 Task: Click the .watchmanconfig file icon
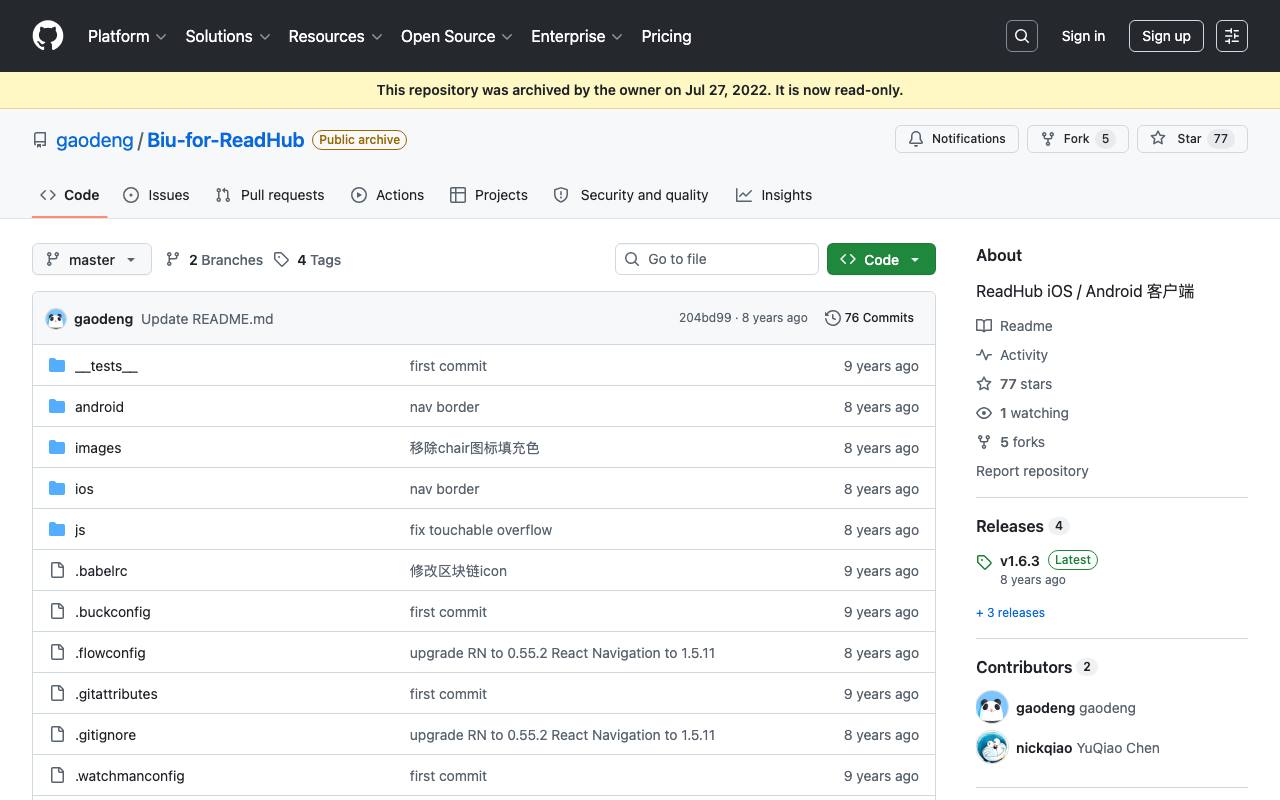click(57, 776)
